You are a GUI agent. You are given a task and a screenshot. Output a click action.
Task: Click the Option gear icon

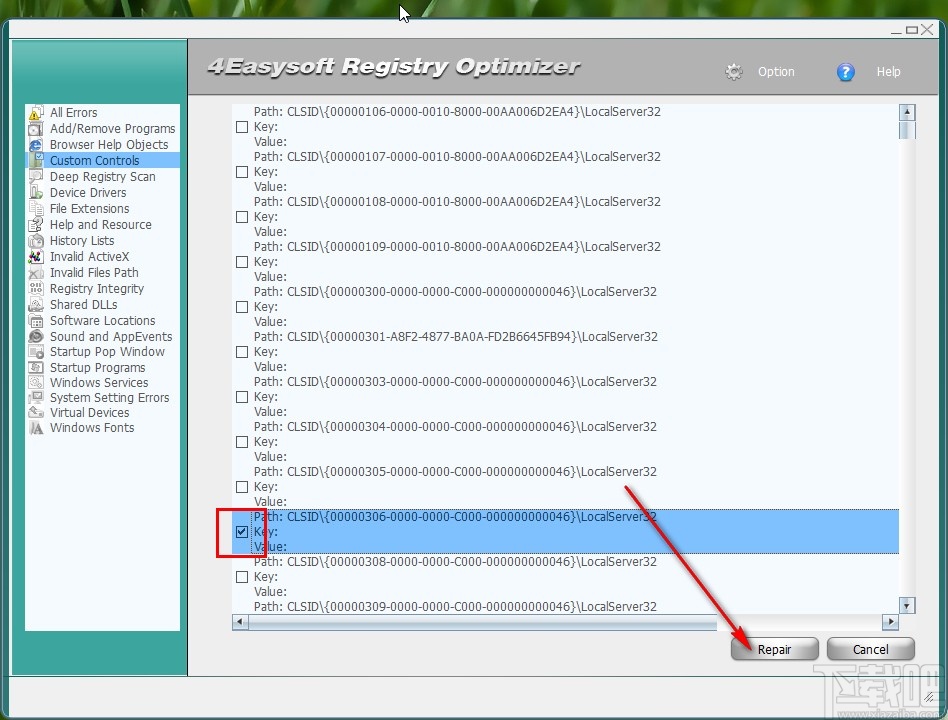pyautogui.click(x=733, y=72)
